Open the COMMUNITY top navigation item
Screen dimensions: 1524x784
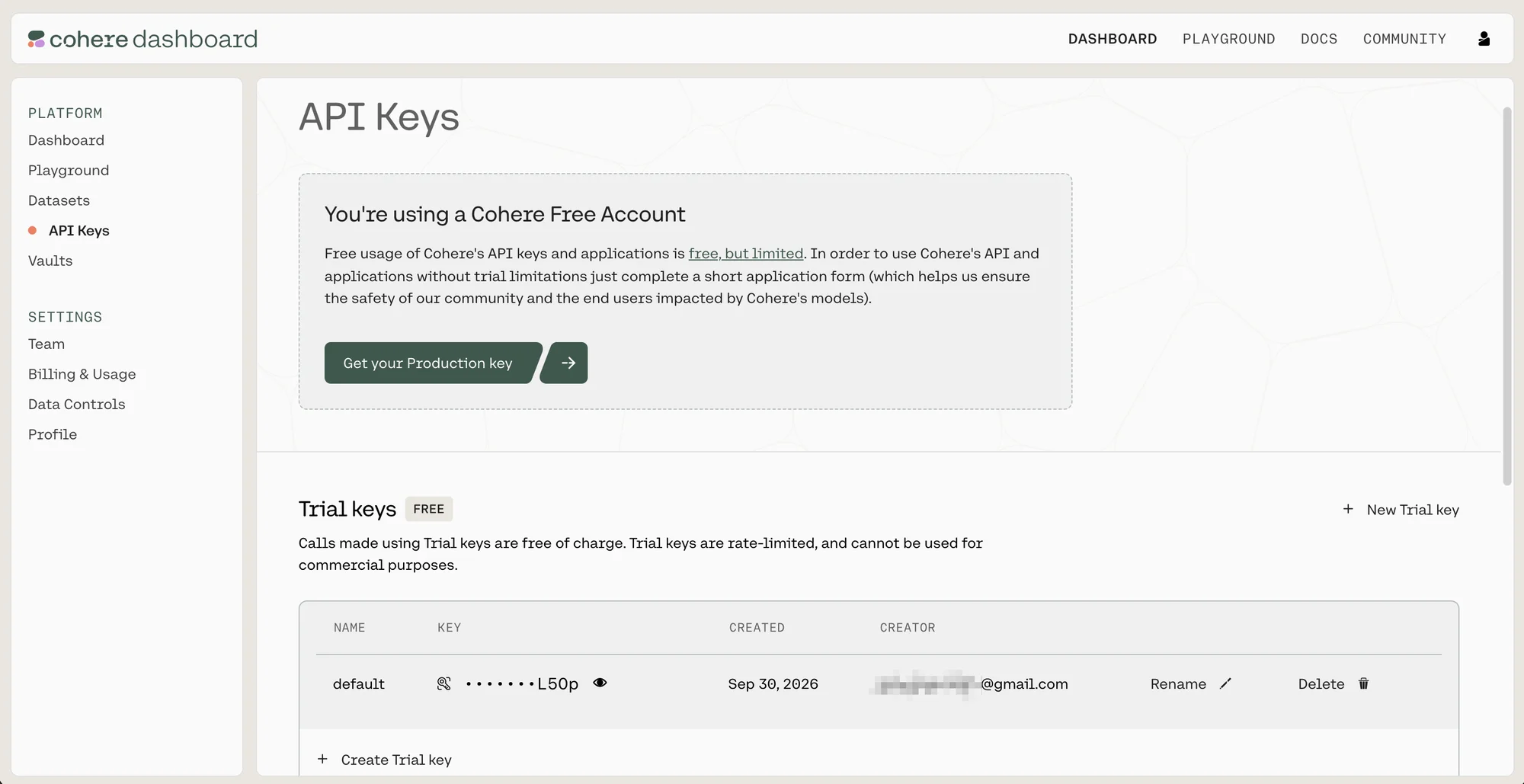[1404, 39]
